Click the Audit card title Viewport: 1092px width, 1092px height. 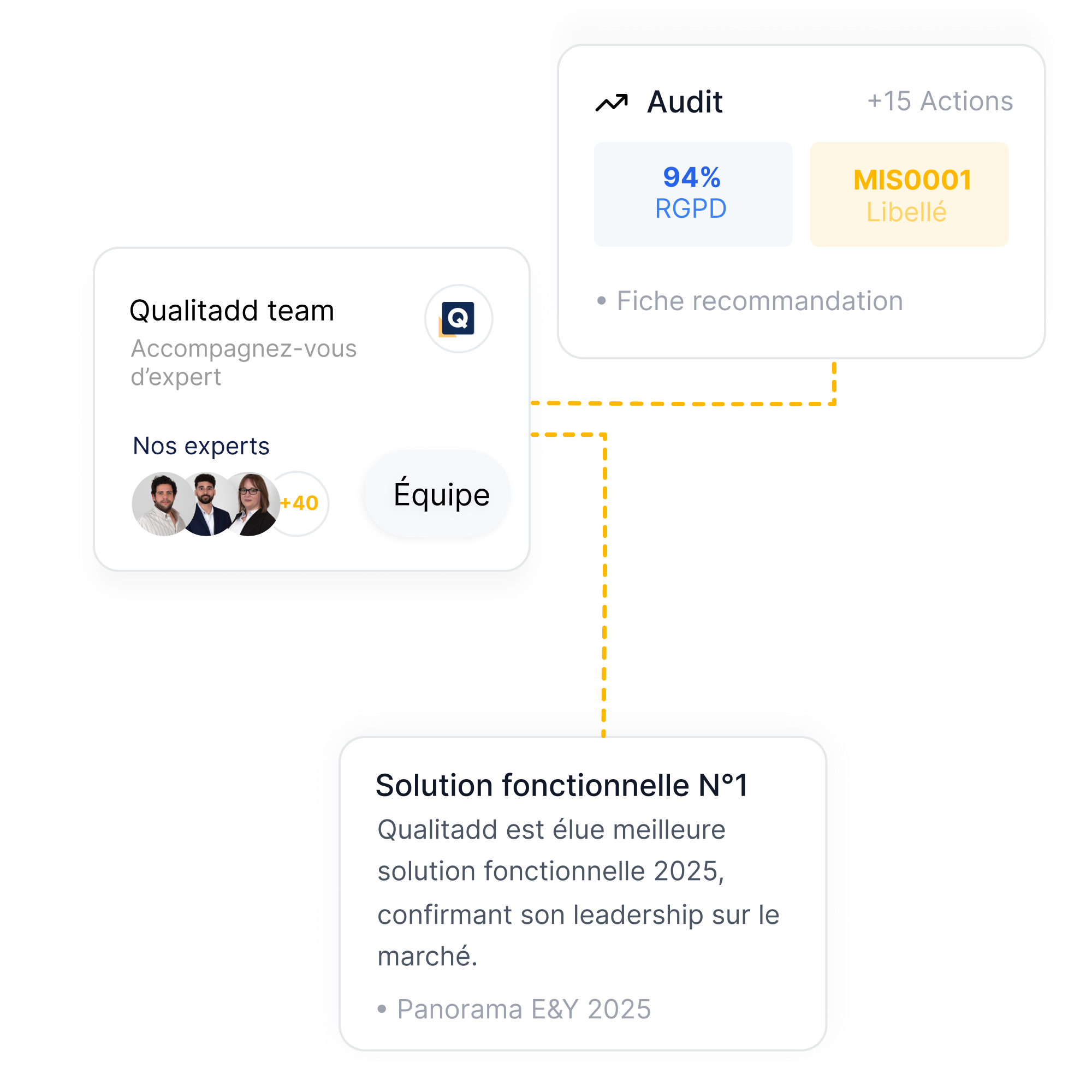[x=685, y=102]
